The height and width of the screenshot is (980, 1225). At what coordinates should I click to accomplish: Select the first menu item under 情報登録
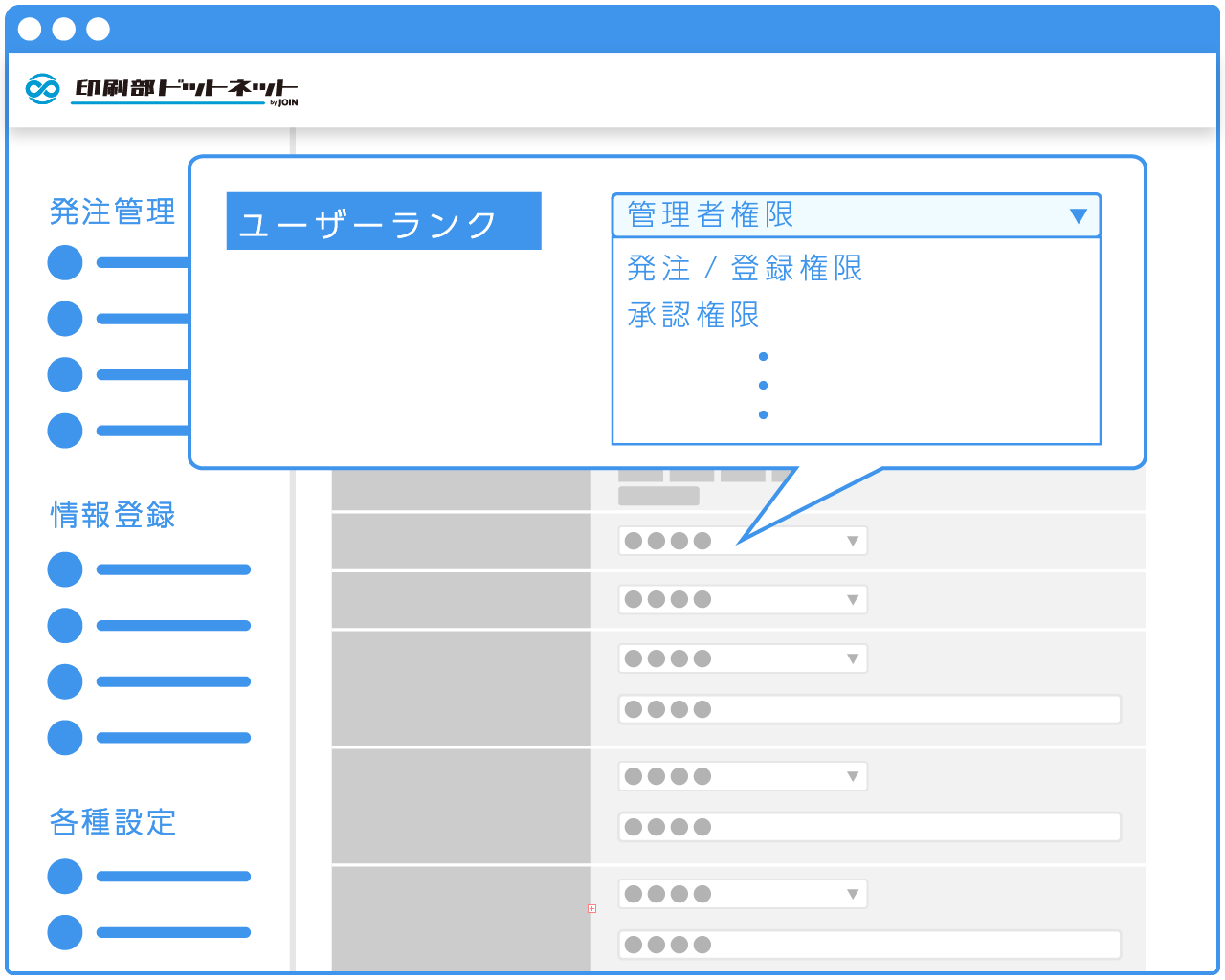click(149, 569)
